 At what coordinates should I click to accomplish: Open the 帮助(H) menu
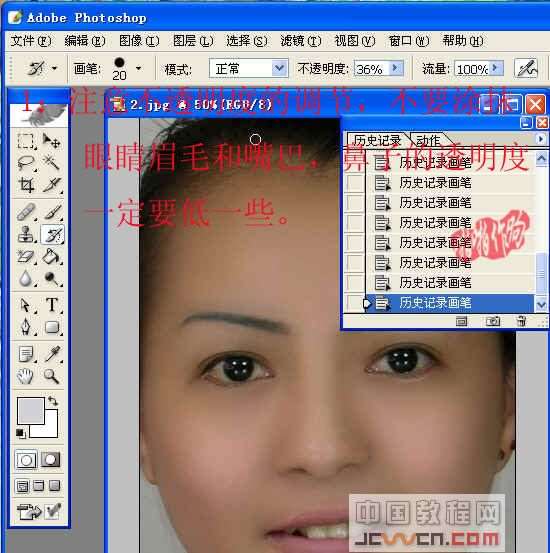coord(463,41)
